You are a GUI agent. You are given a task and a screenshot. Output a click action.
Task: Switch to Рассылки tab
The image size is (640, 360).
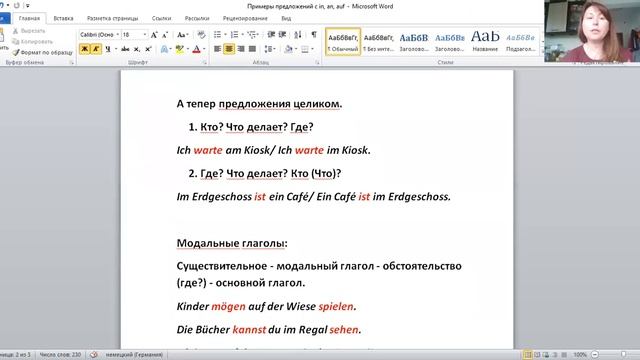tap(197, 18)
